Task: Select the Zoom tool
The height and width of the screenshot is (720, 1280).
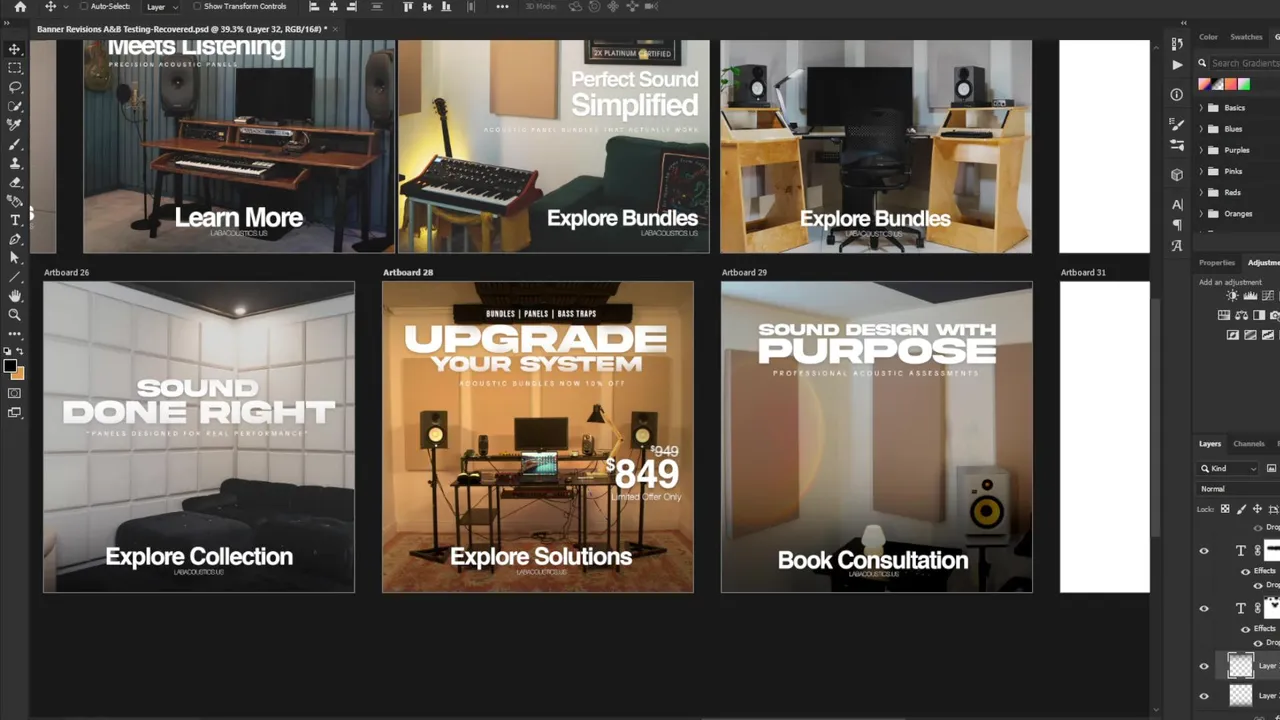Action: click(x=14, y=315)
